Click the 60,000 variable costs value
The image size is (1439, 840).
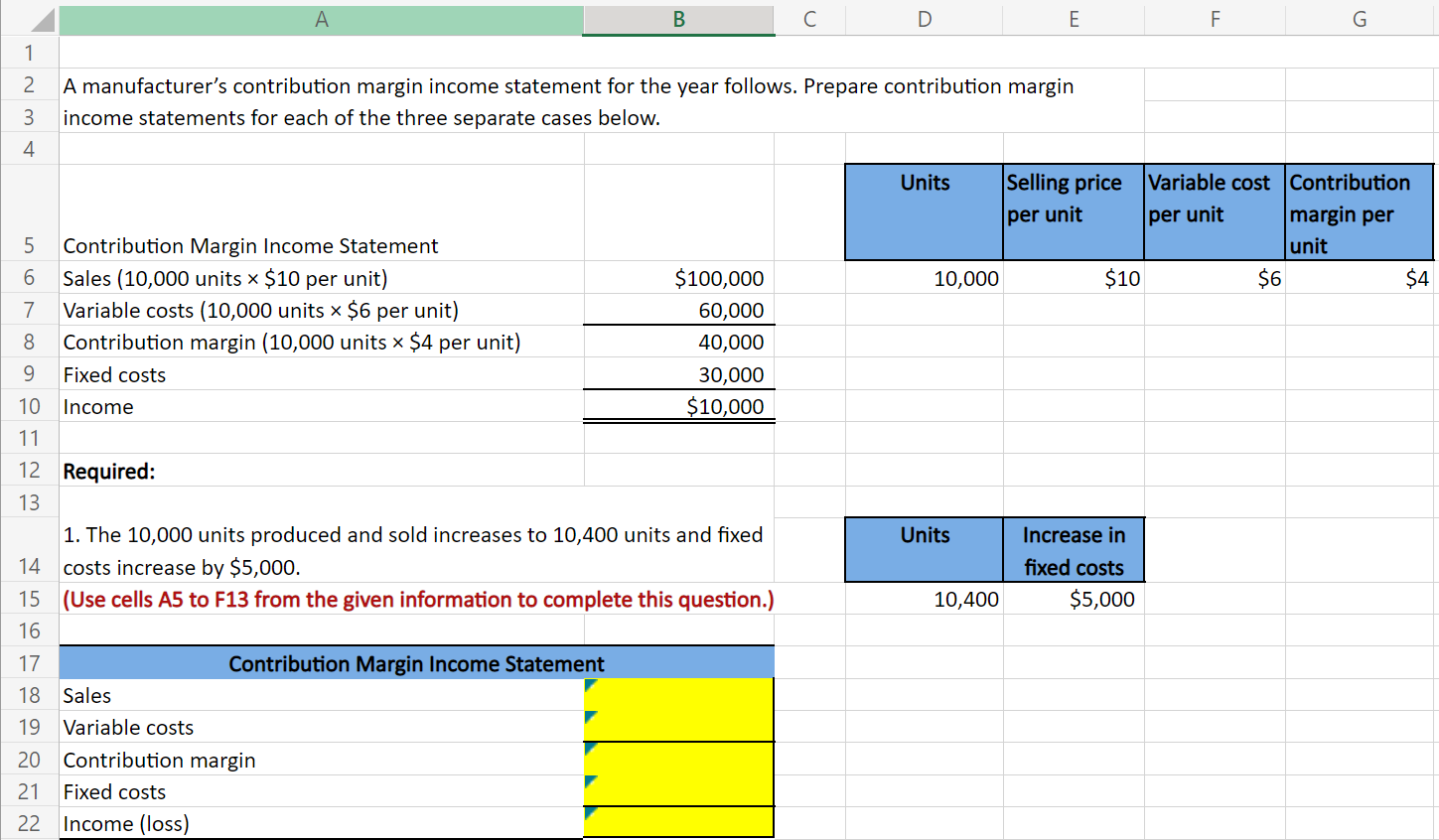coord(679,310)
